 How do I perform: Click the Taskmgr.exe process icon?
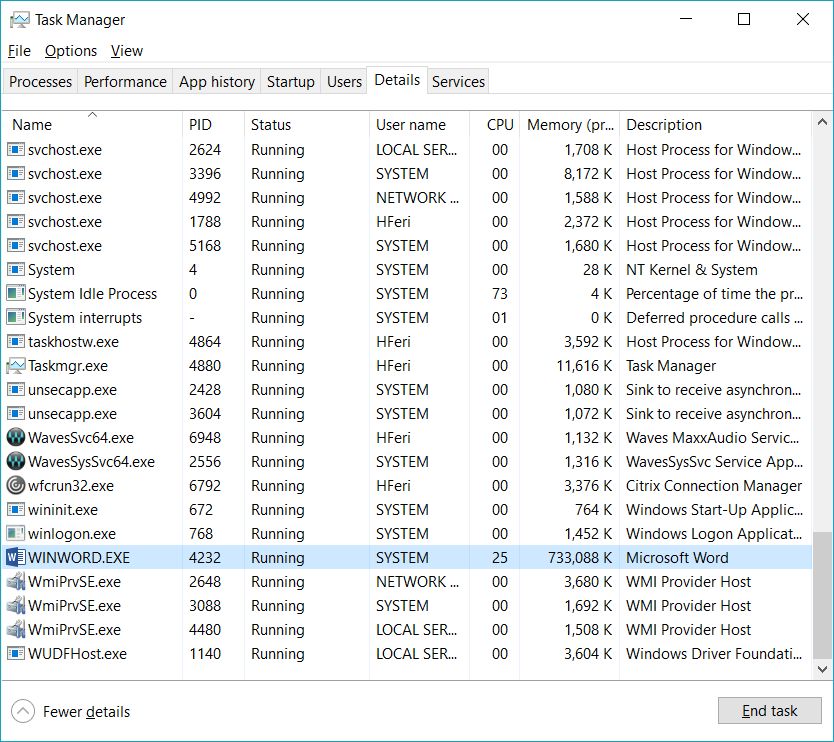coord(15,366)
